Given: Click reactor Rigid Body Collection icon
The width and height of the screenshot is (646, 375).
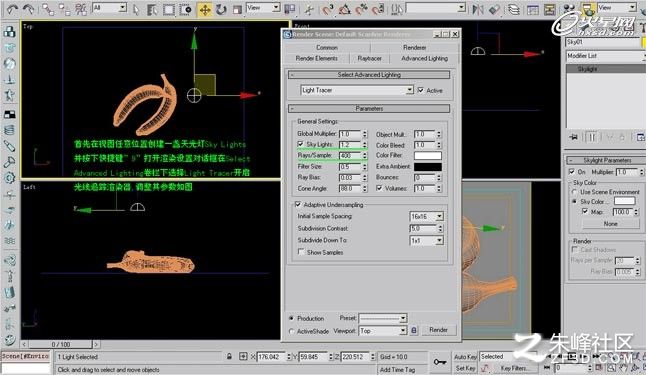Looking at the screenshot, I should click(9, 32).
